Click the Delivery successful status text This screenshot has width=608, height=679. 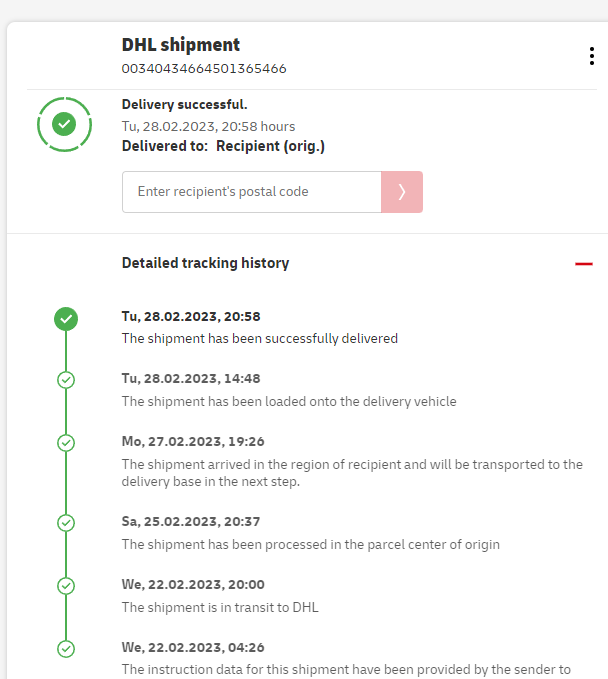click(184, 104)
